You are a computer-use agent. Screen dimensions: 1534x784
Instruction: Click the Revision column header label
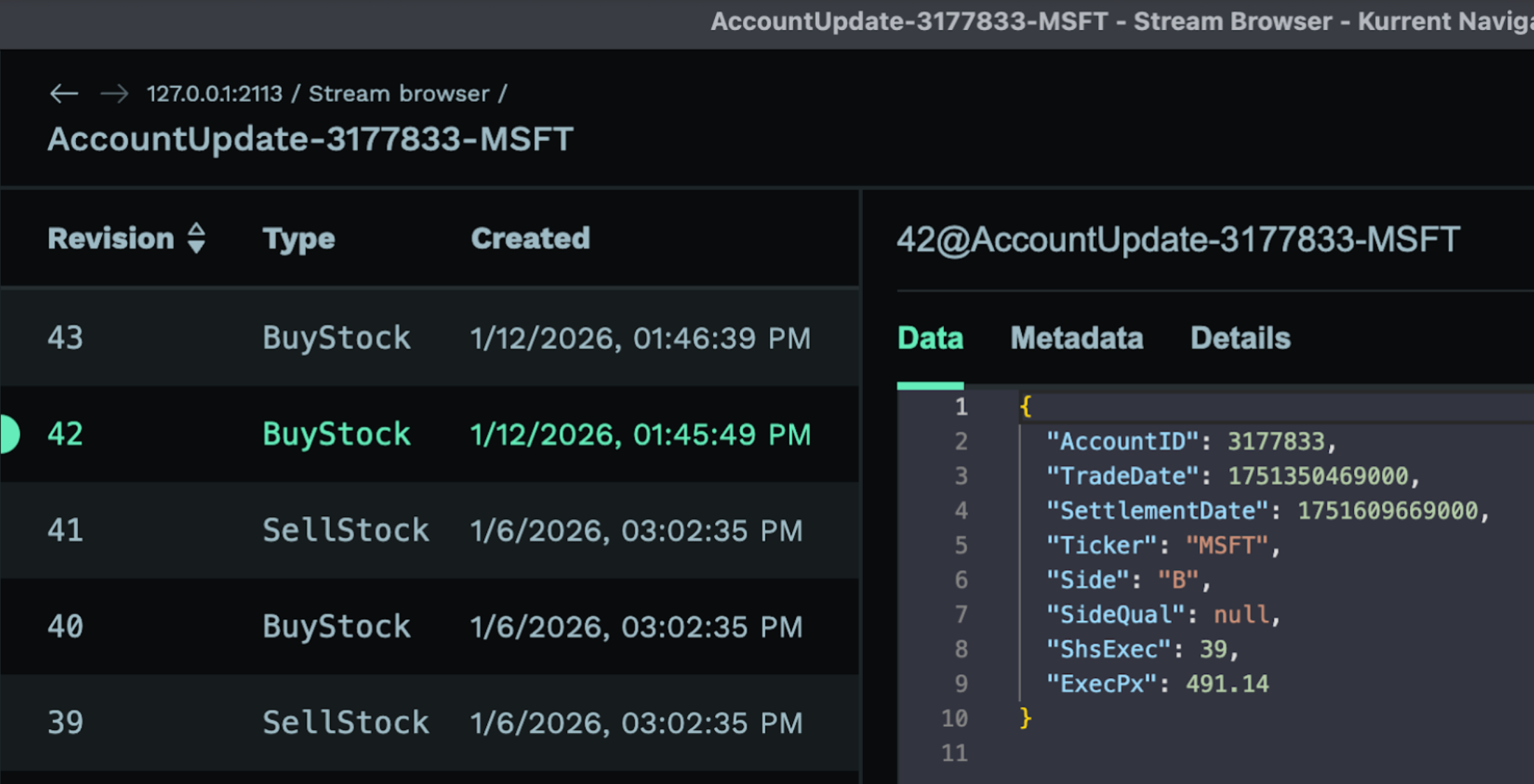(x=110, y=239)
